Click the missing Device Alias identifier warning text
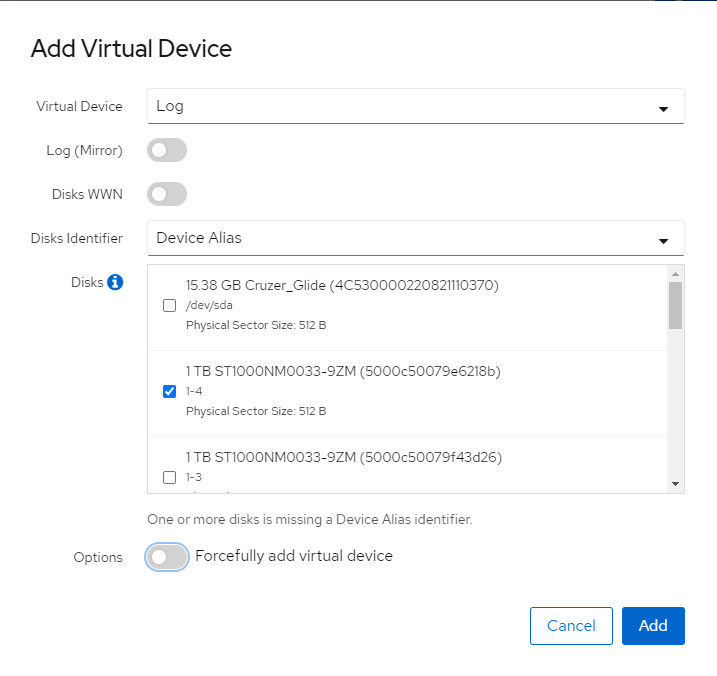Viewport: 717px width, 676px height. pyautogui.click(x=310, y=519)
